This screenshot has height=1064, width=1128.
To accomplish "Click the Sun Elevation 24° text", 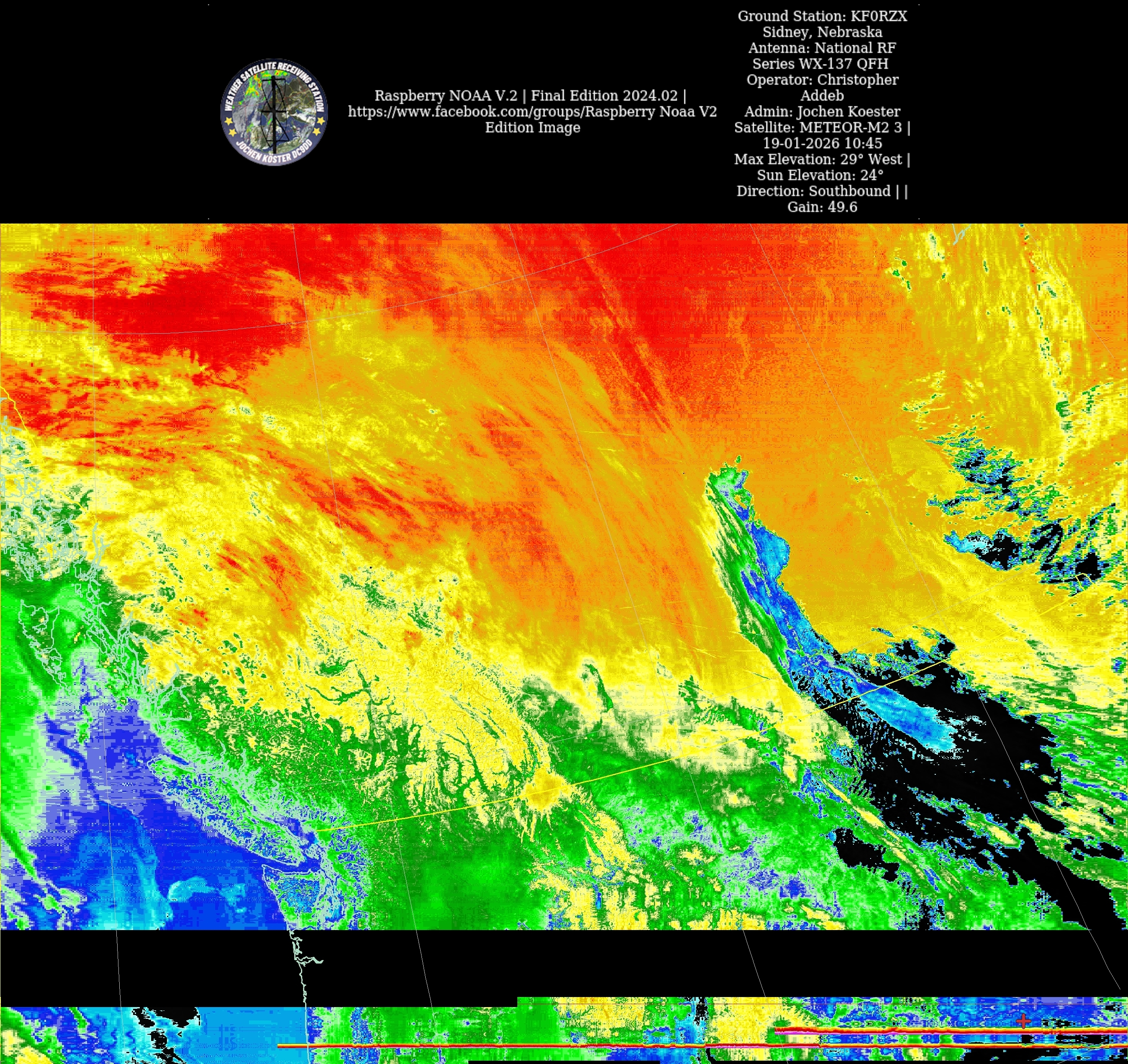I will click(x=820, y=175).
